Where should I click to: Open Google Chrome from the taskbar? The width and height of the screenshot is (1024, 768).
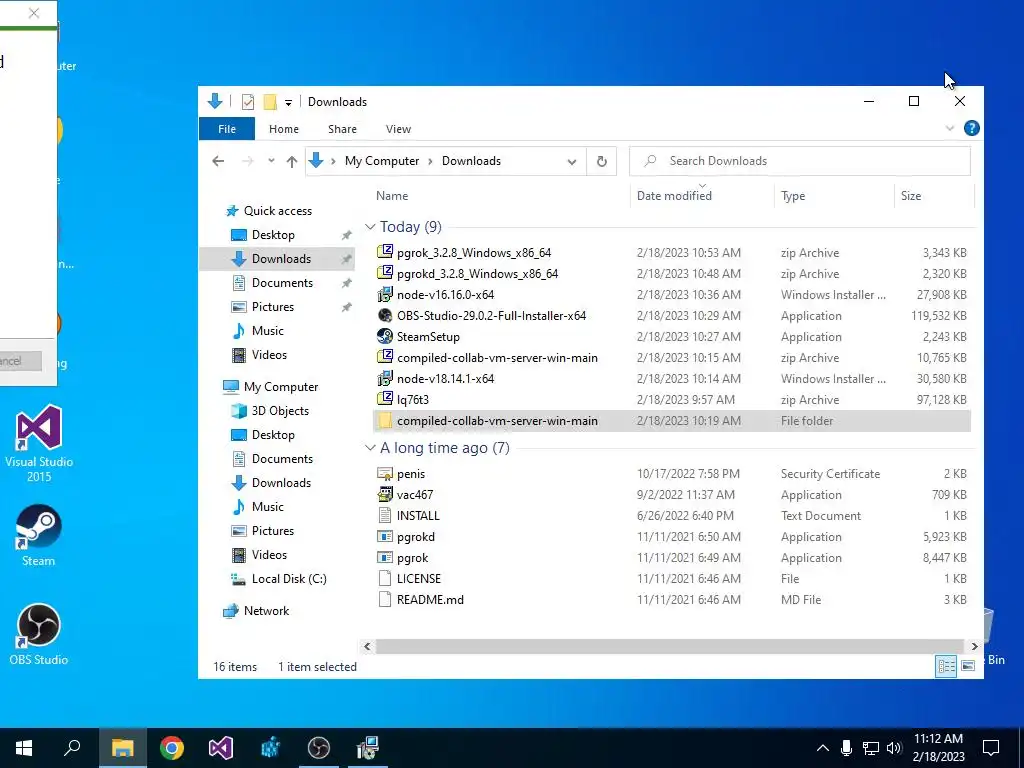click(172, 748)
